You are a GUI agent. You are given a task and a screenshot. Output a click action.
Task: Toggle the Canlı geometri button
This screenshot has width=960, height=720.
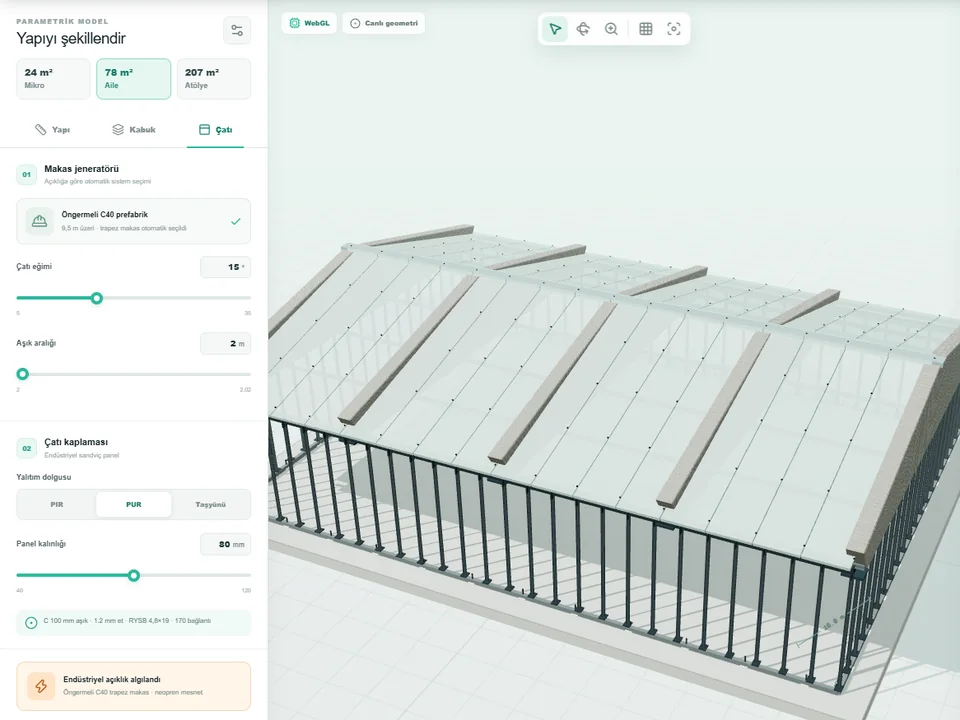[384, 23]
